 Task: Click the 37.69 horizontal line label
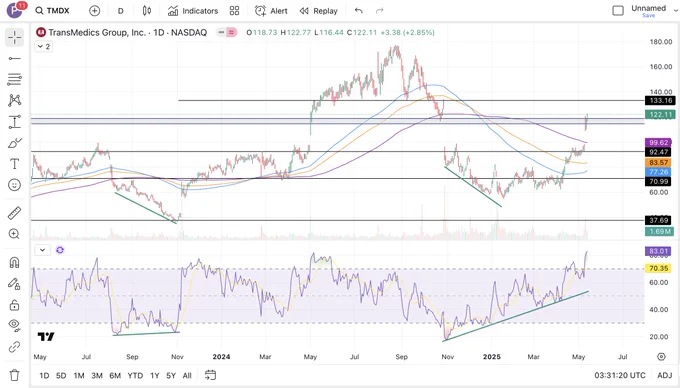tap(658, 221)
